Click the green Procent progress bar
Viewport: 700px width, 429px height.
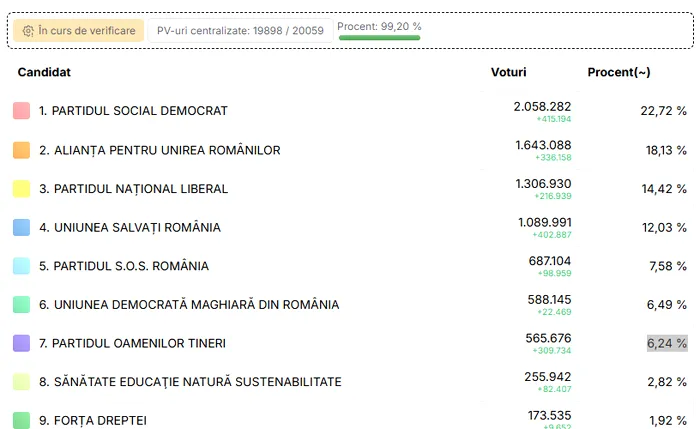(x=379, y=37)
